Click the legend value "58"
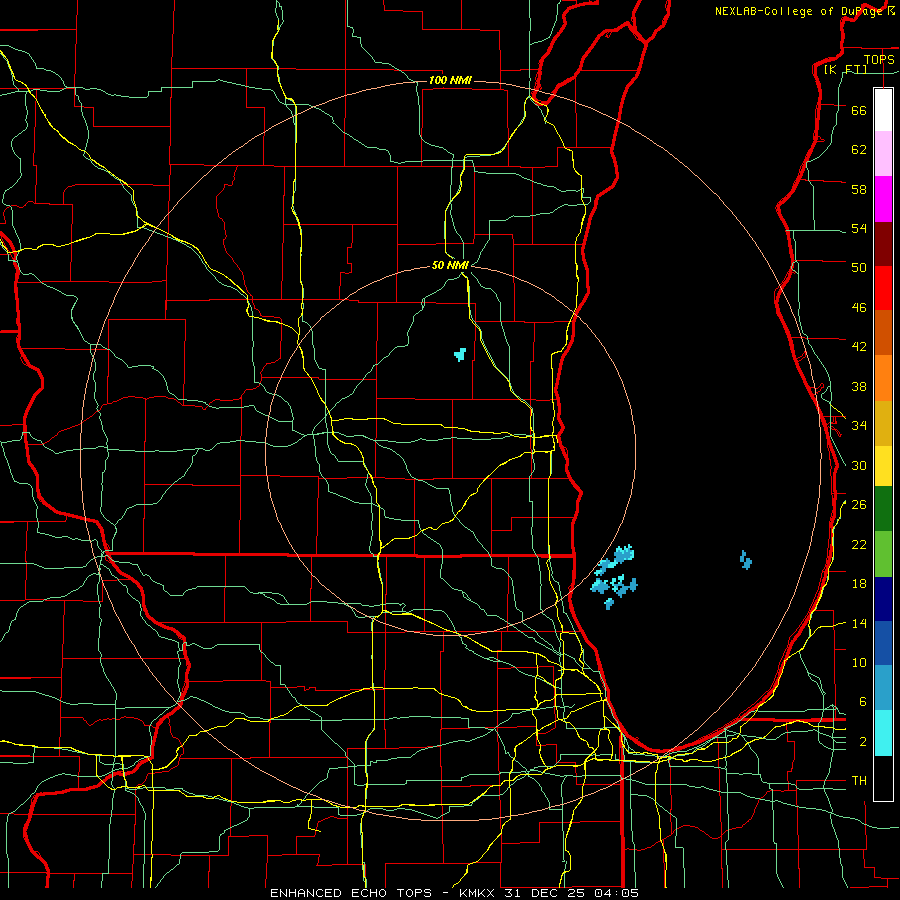Screen dimensions: 900x900 859,189
